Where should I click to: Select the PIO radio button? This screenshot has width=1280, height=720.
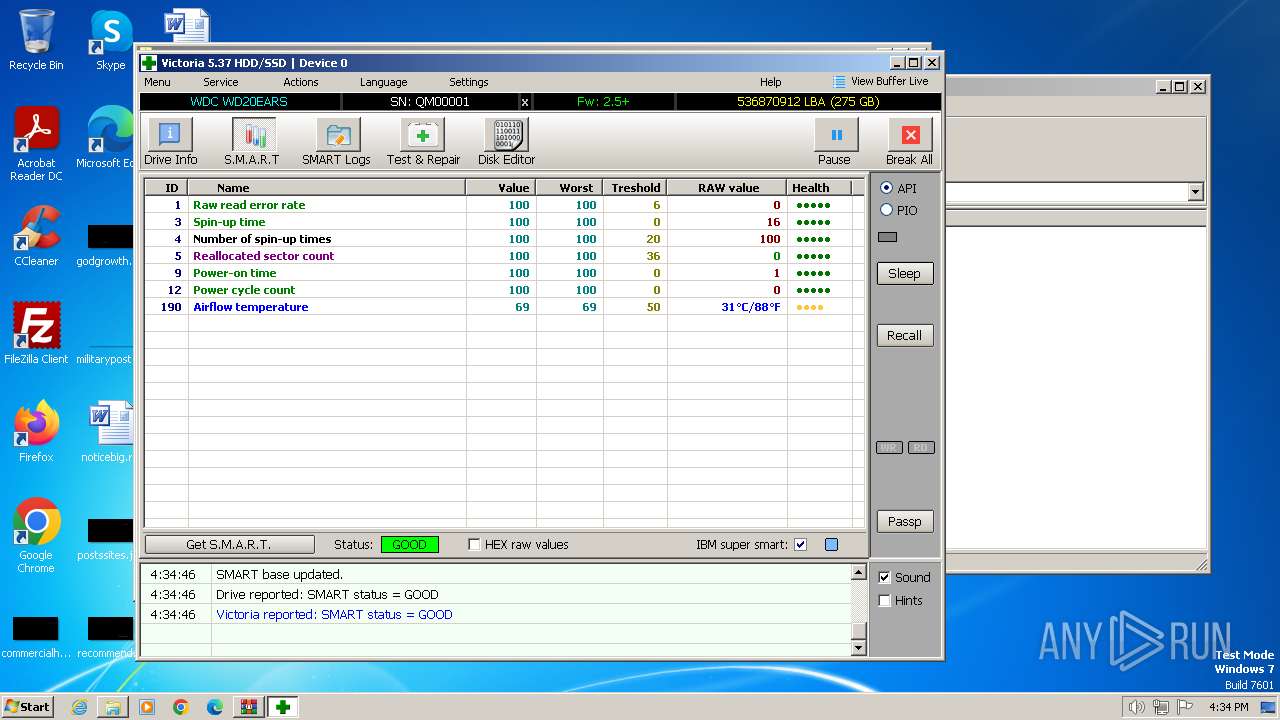[886, 210]
